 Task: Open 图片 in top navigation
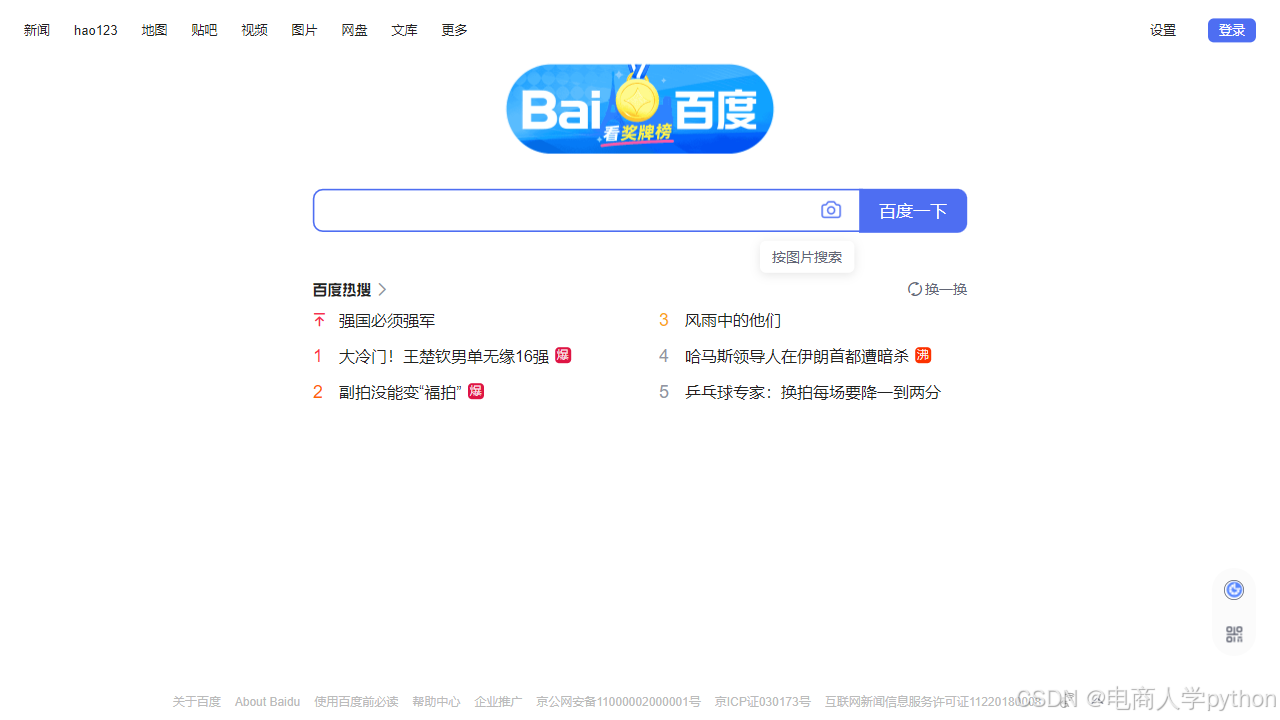pyautogui.click(x=304, y=30)
